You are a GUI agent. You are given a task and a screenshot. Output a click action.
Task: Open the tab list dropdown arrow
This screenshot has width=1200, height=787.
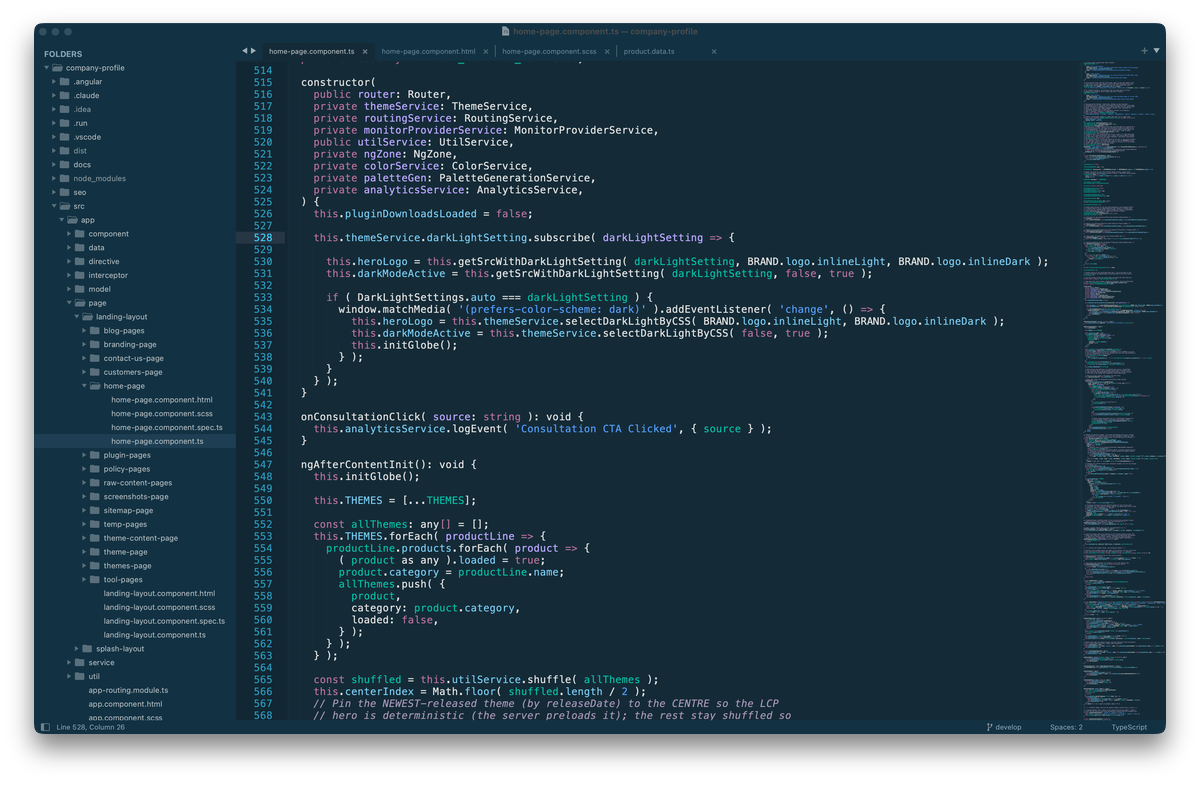(1157, 50)
